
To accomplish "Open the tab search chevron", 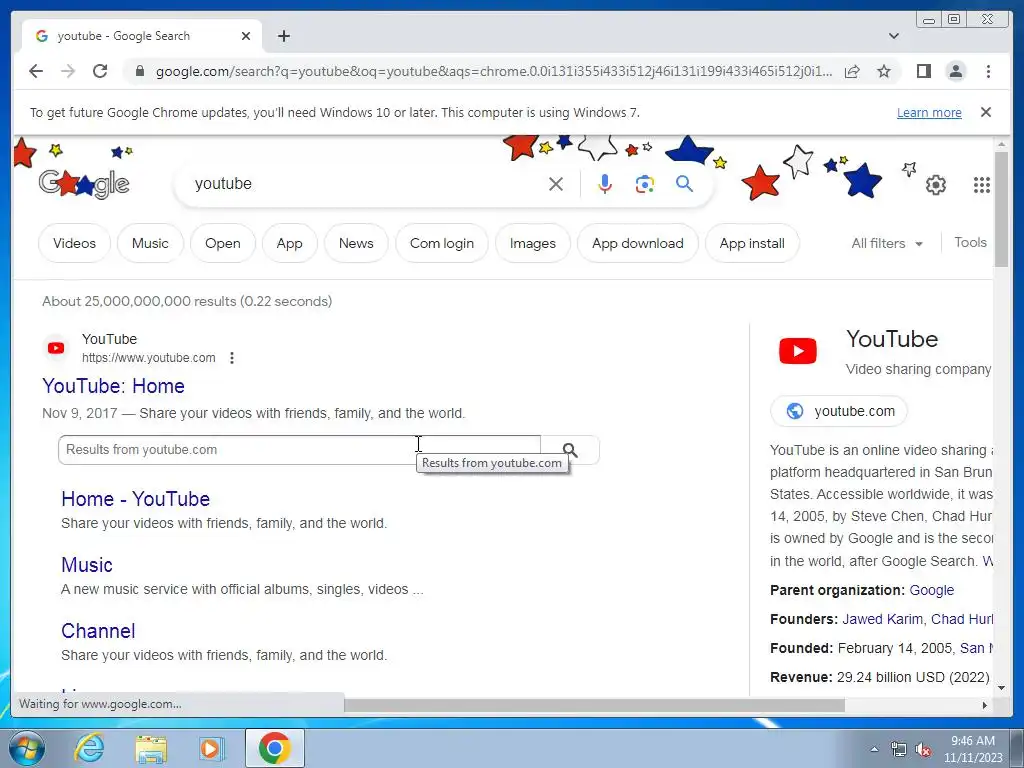I will point(894,36).
